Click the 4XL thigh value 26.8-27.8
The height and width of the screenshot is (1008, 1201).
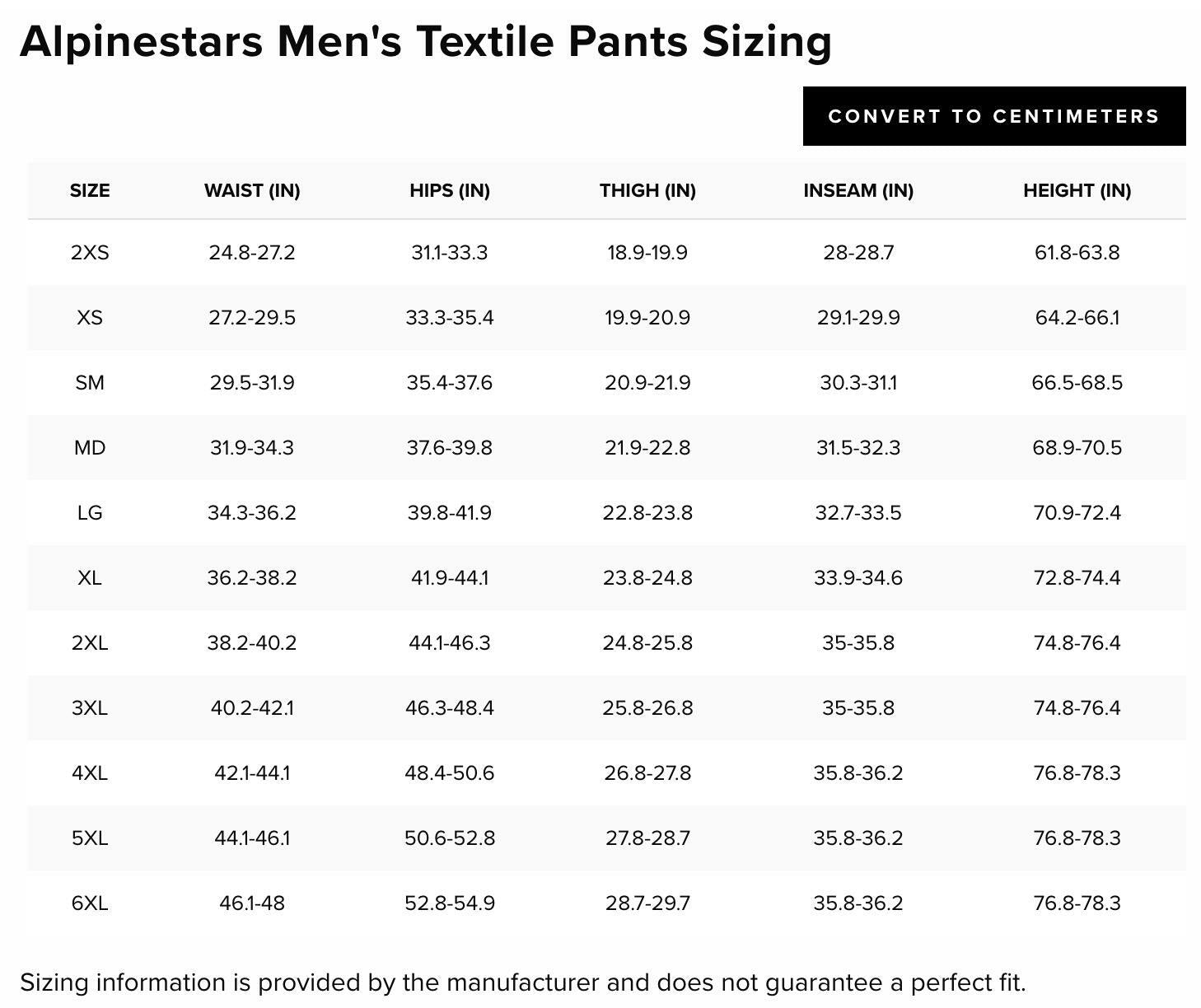tap(647, 772)
